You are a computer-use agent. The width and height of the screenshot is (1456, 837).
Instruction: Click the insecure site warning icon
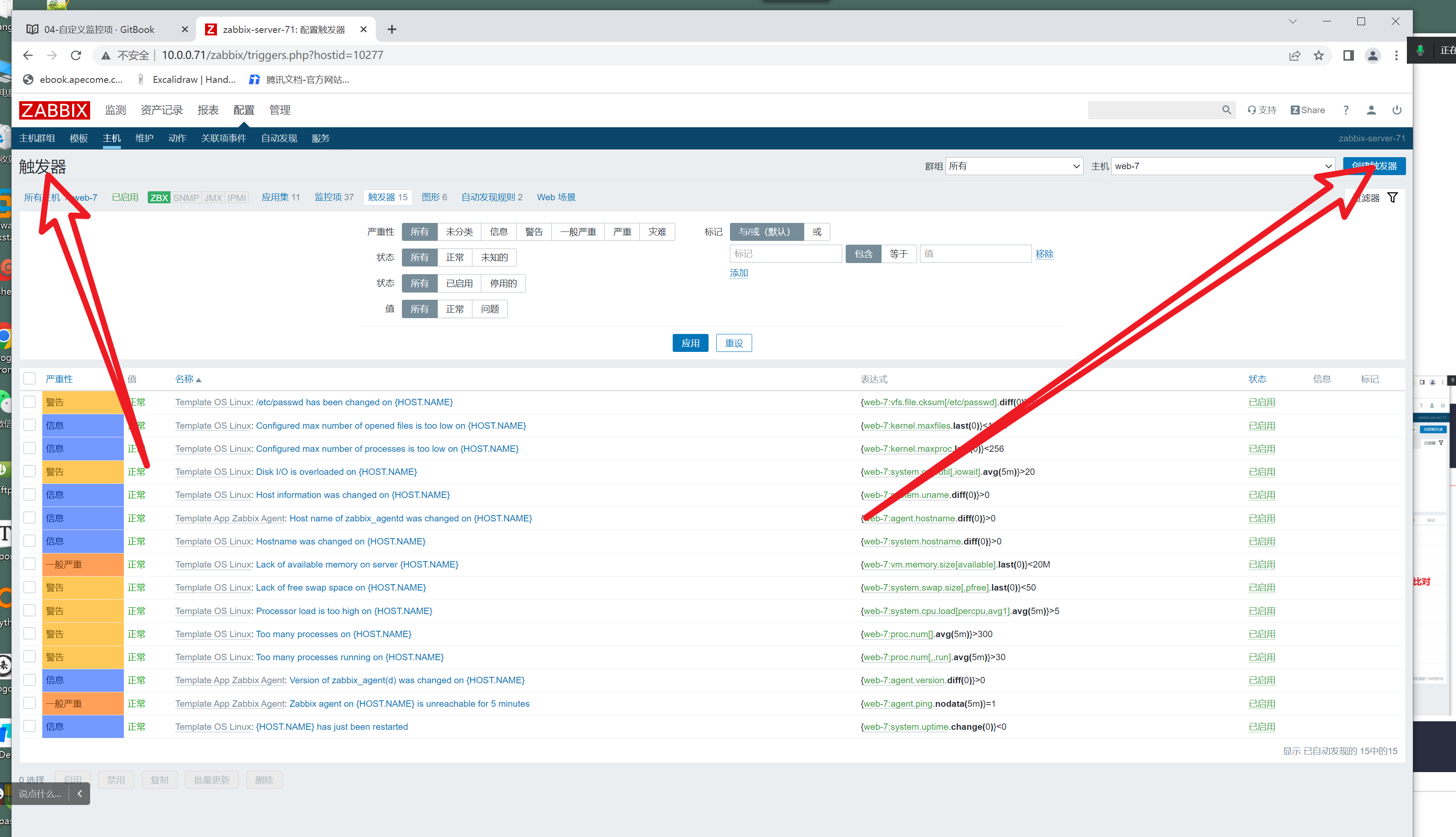pos(106,55)
